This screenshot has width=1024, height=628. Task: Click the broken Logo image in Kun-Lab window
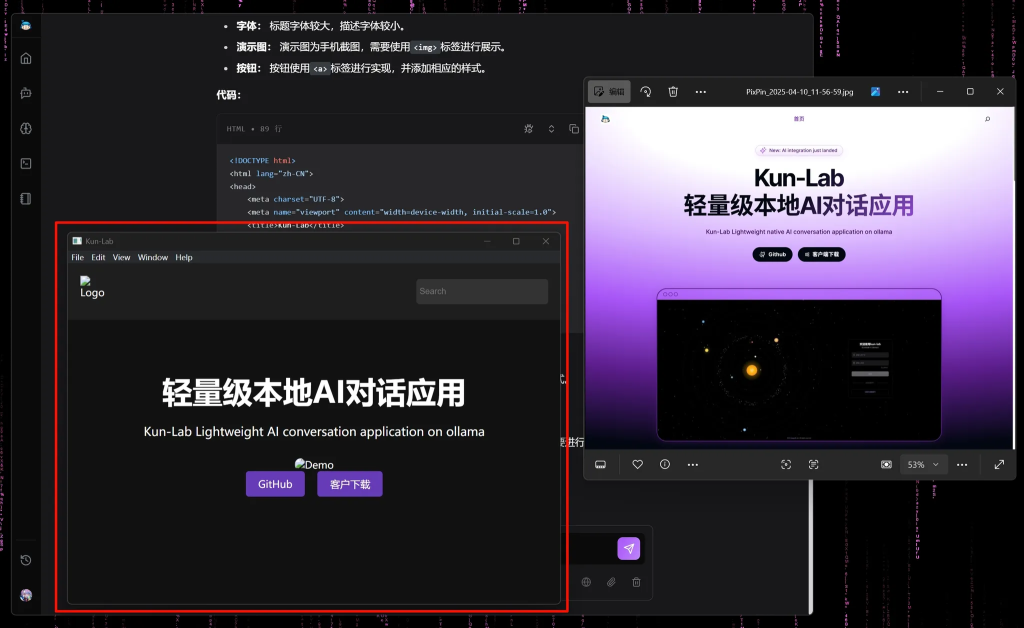(92, 287)
